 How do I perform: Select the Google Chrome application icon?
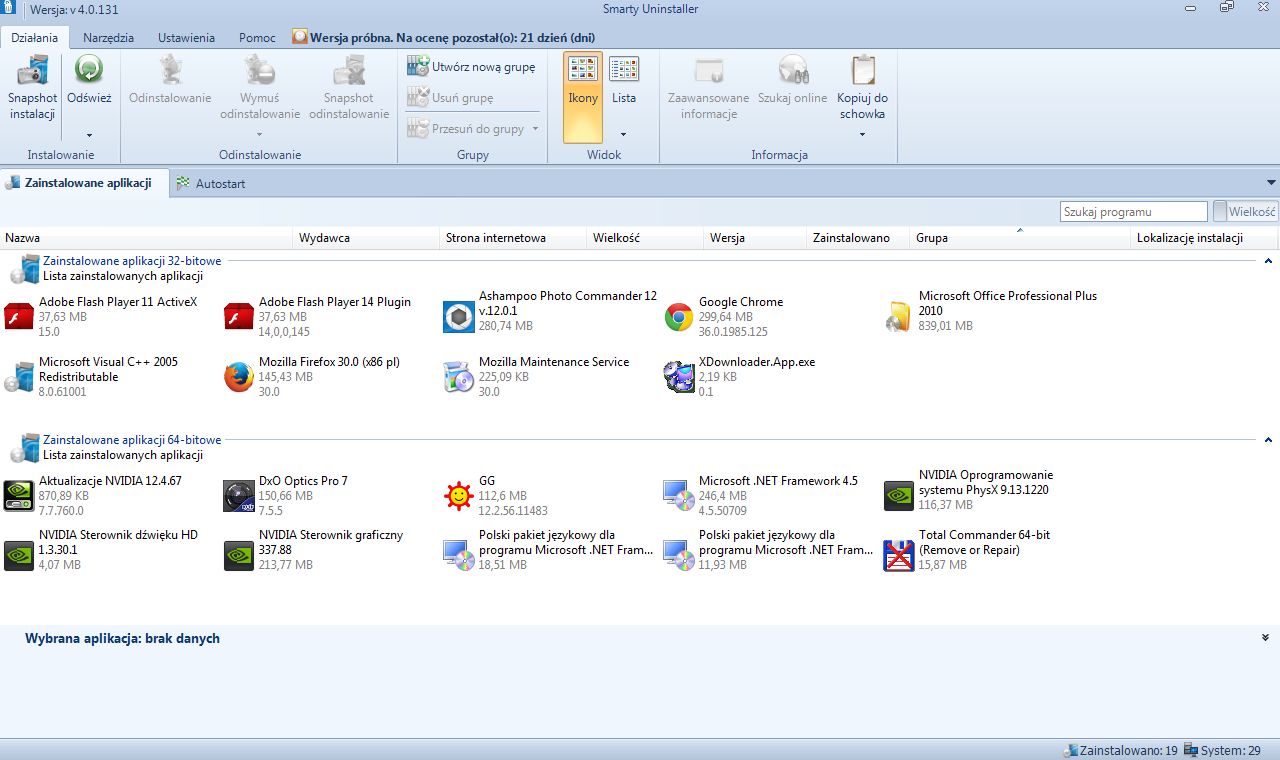679,317
